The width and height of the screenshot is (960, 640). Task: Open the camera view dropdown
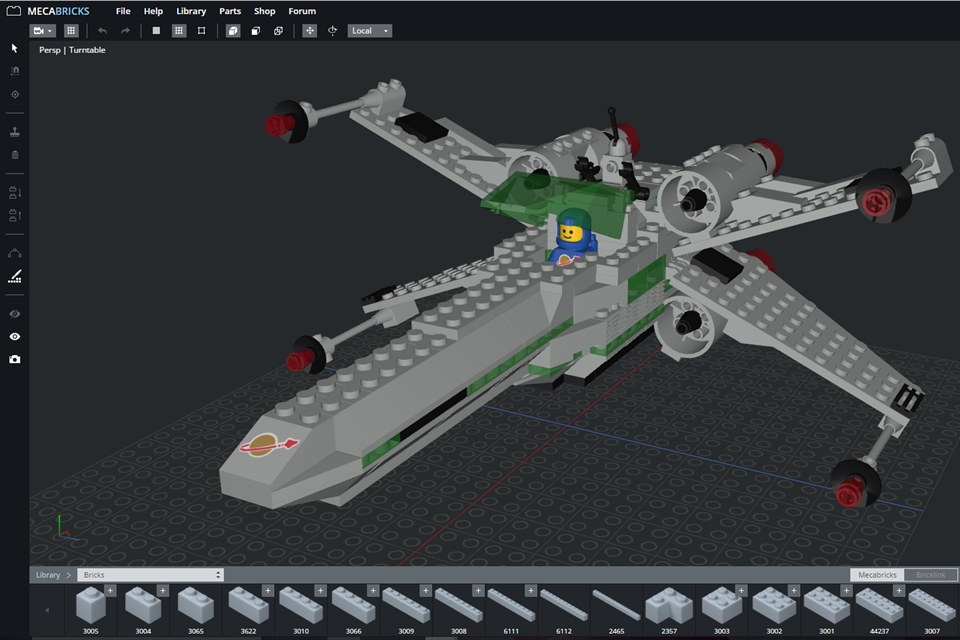42,31
